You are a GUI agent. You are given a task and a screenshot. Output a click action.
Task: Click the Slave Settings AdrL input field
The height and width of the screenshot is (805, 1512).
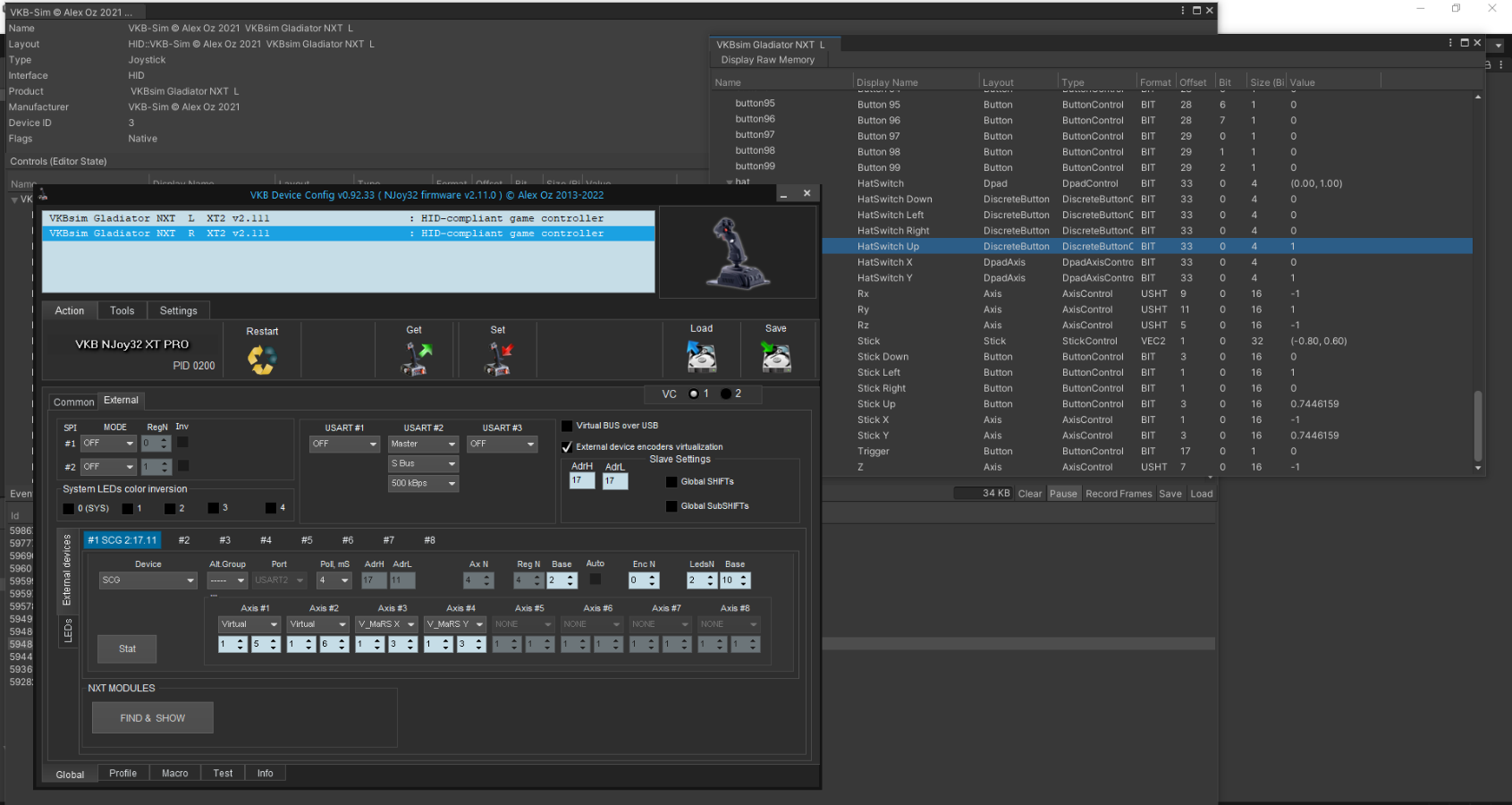[x=615, y=481]
